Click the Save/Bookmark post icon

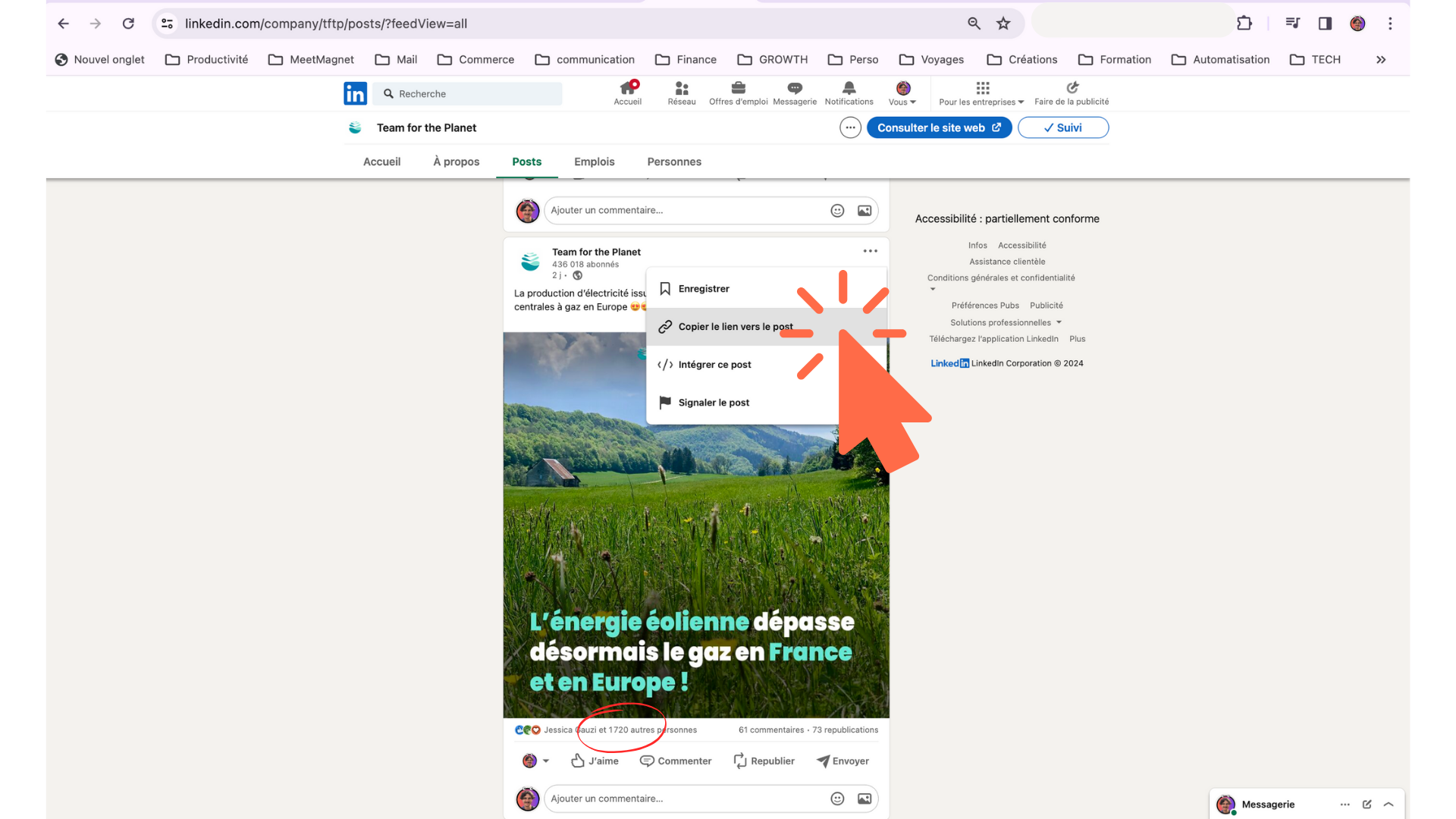coord(665,288)
